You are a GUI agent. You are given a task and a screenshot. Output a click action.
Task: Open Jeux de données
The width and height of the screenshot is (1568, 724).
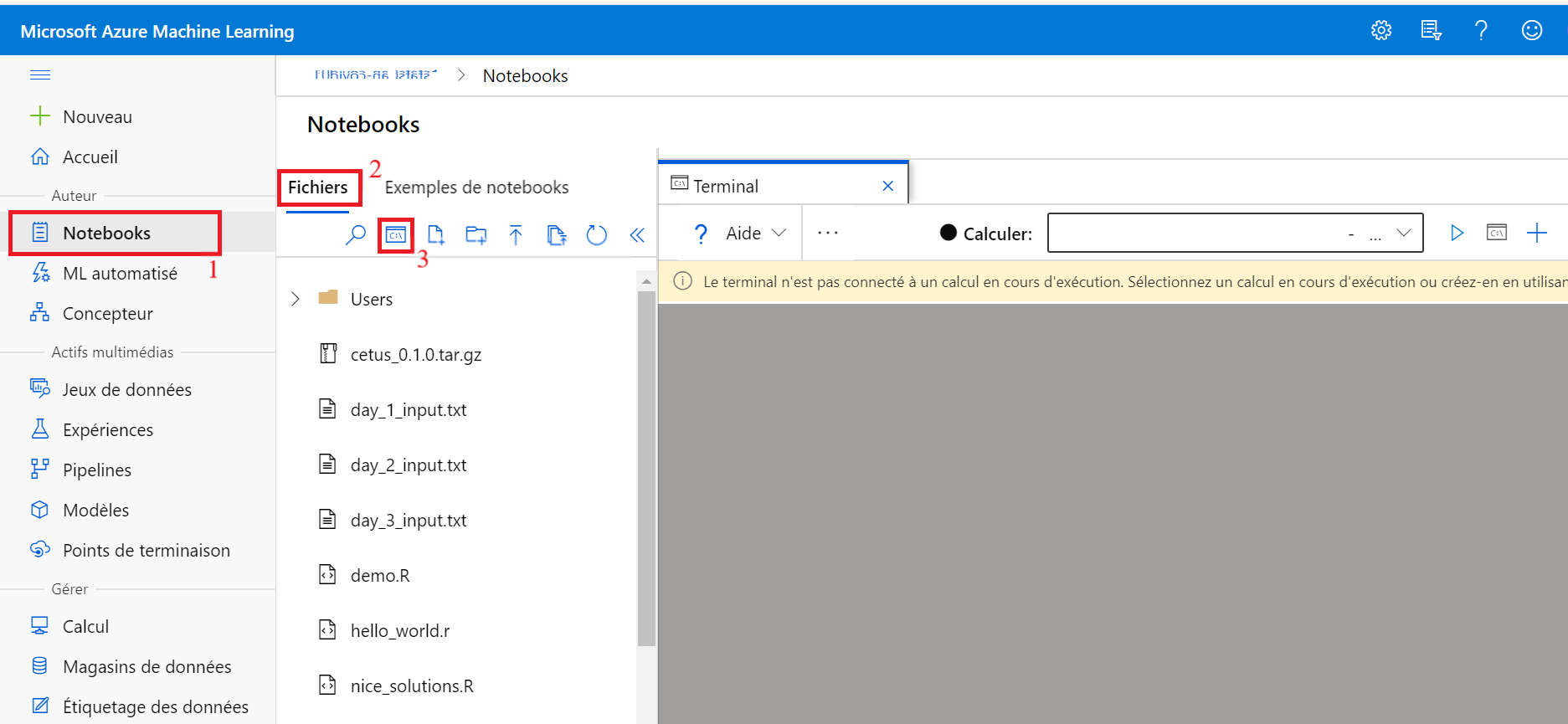click(111, 389)
